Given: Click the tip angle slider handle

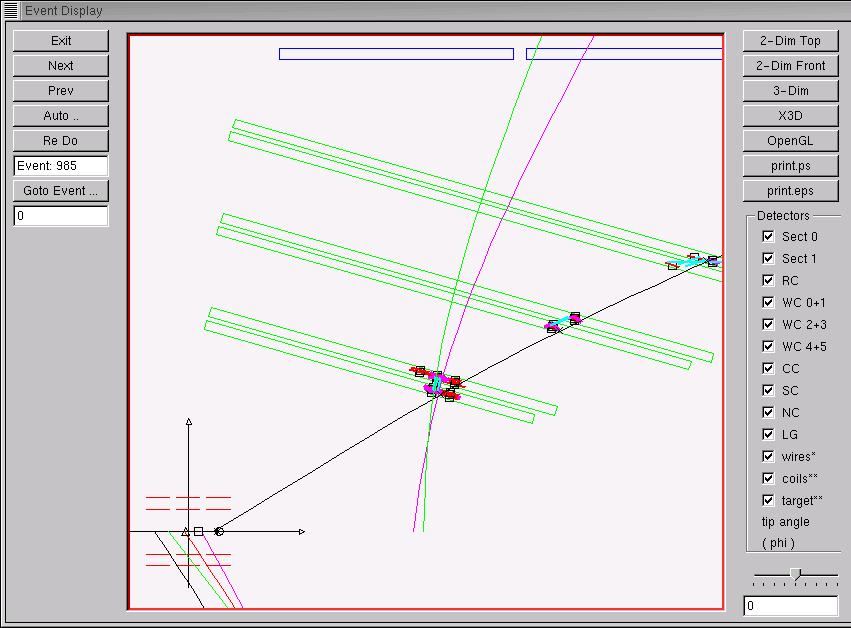Looking at the screenshot, I should pyautogui.click(x=796, y=575).
